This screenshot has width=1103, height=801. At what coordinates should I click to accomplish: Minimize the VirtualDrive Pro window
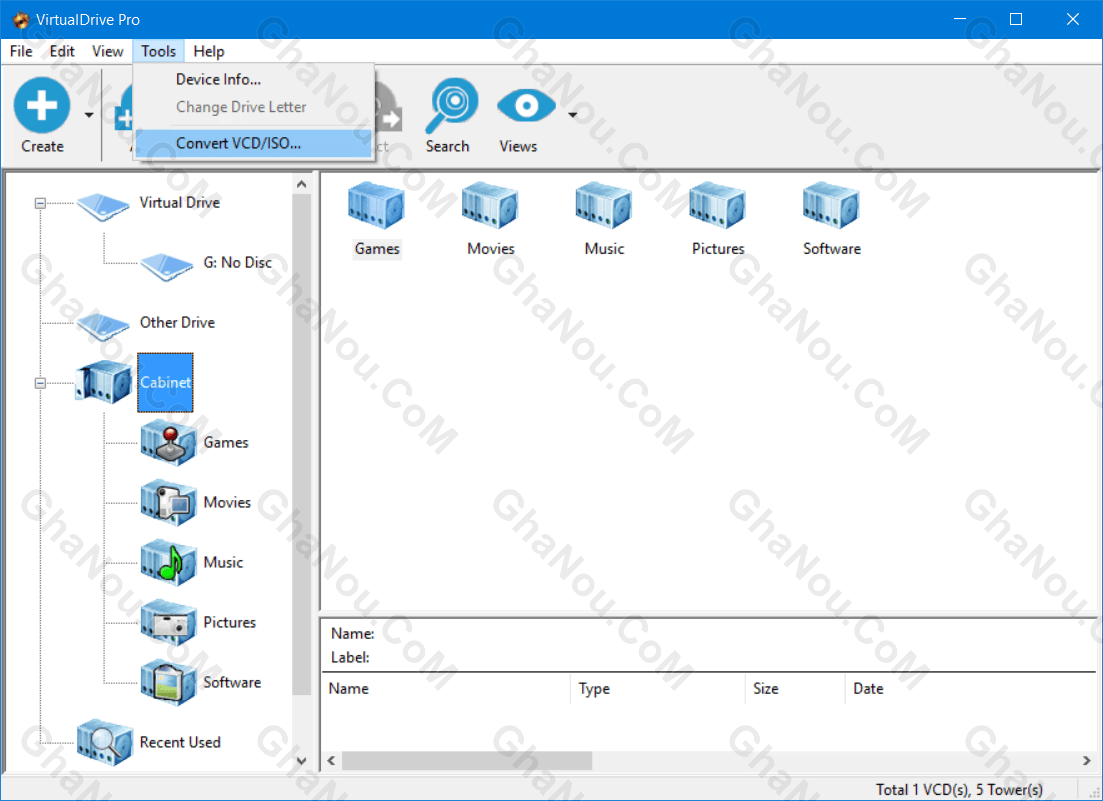point(959,19)
